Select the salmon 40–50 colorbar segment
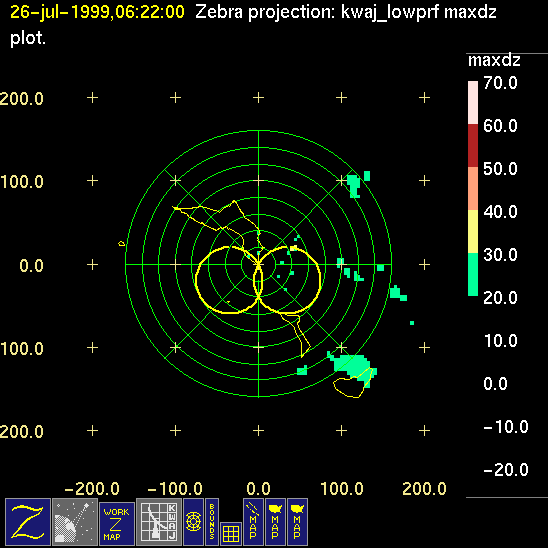Screen dimensions: 548x548 [x=473, y=188]
